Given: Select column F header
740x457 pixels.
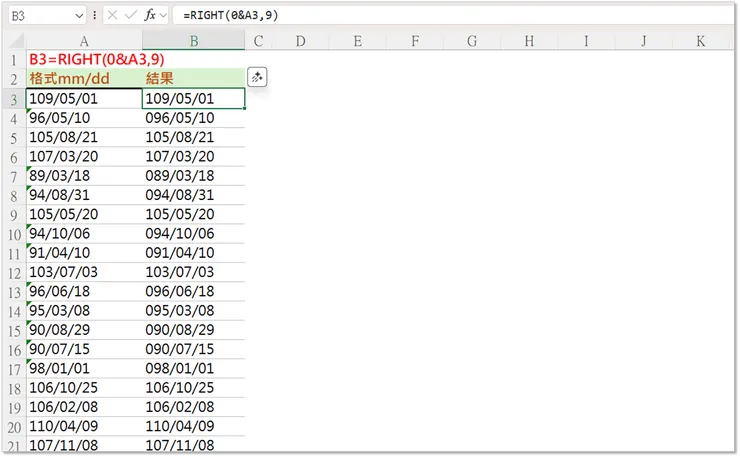Looking at the screenshot, I should [415, 41].
